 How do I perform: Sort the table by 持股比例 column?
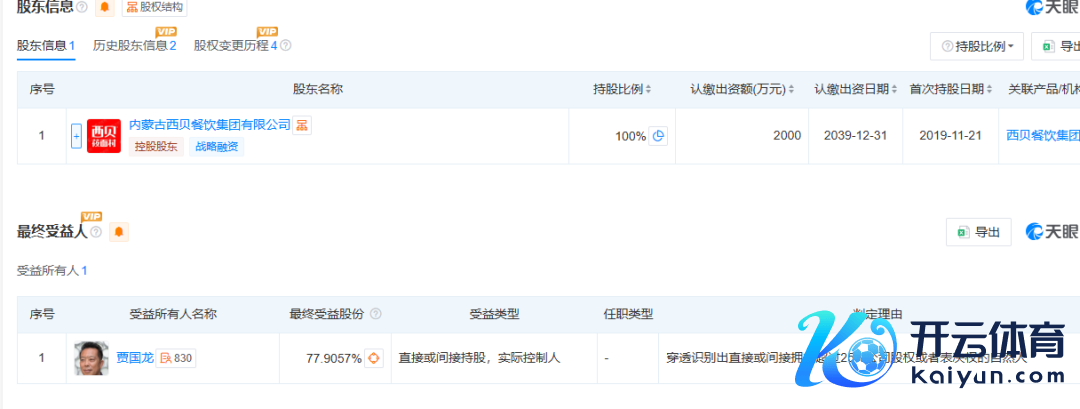point(622,89)
